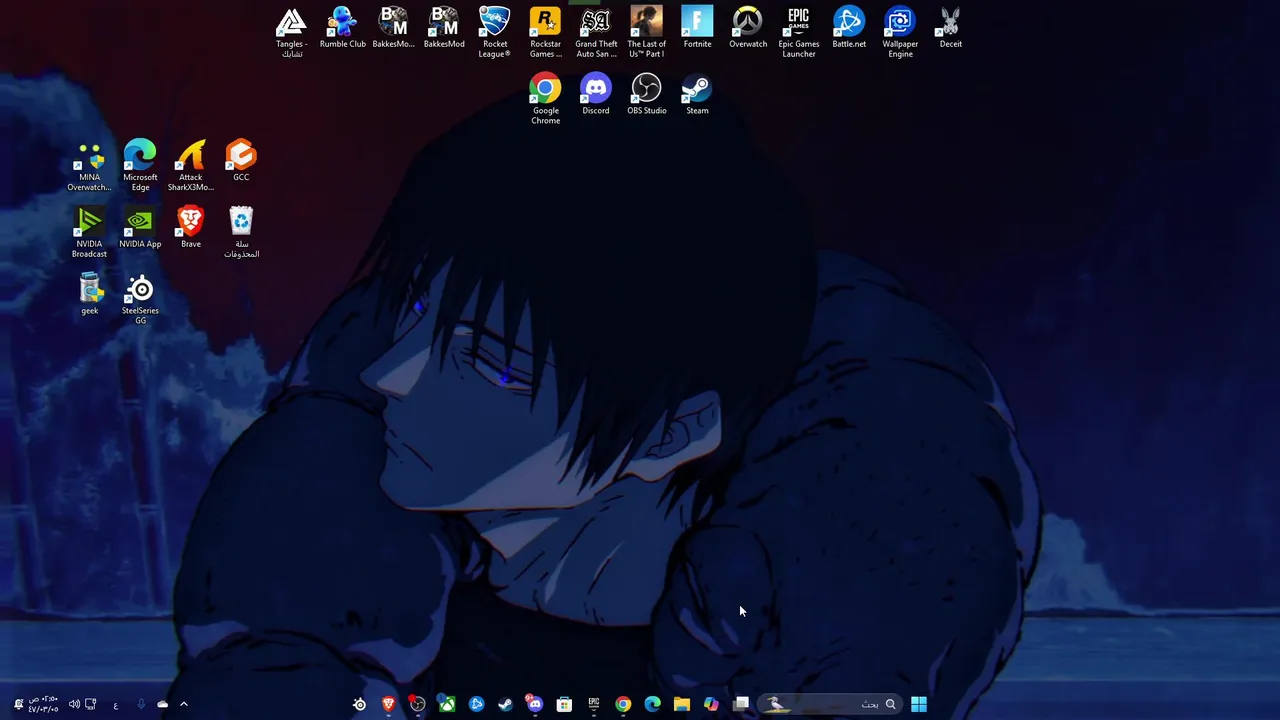Open SteelSeries GG from the taskbar
Screen dimensions: 1280x720
point(359,704)
